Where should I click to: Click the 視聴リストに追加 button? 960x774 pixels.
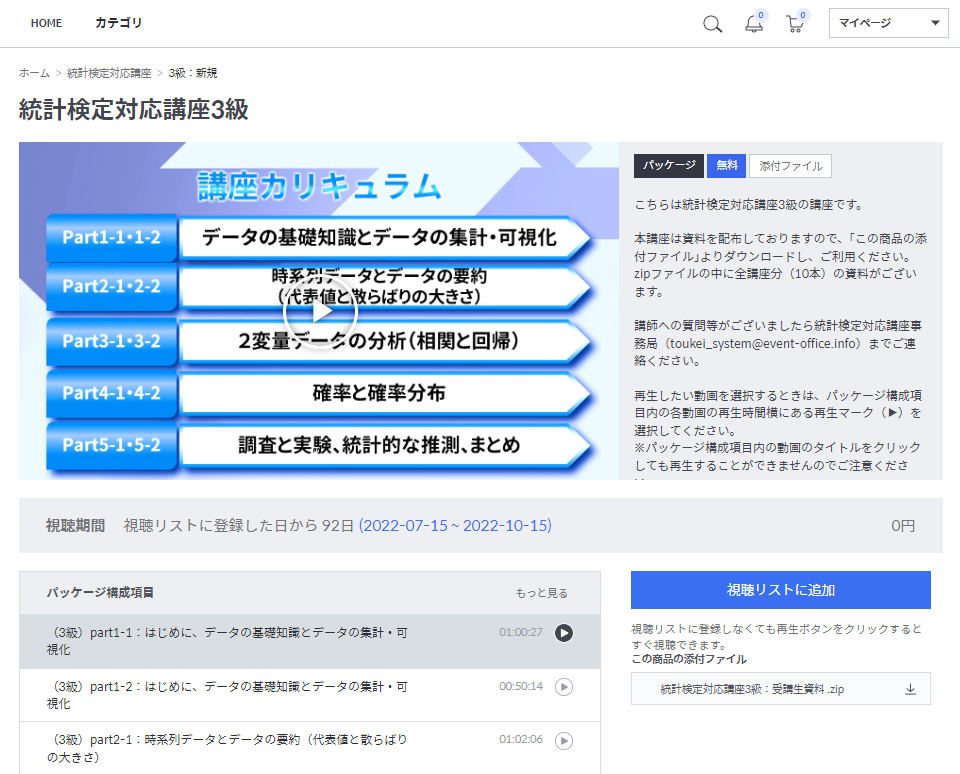[x=780, y=590]
